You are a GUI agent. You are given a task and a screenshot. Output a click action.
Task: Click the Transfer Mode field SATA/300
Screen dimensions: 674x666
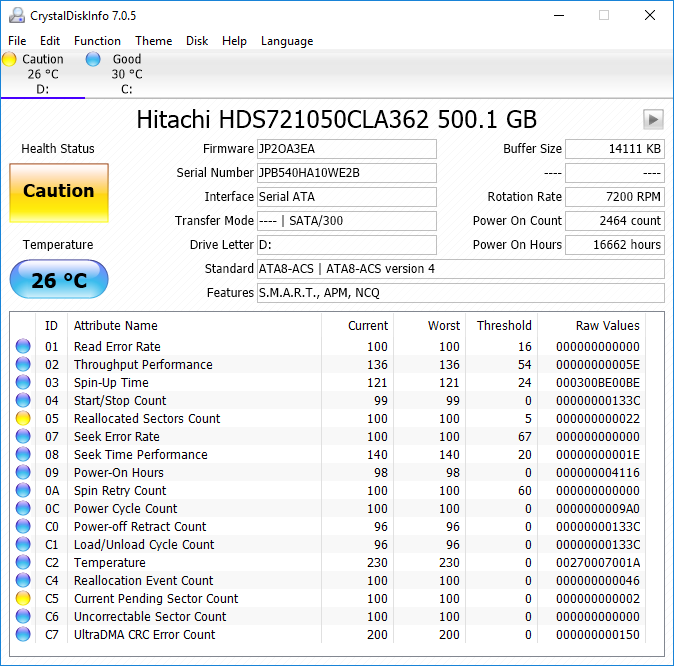[347, 221]
